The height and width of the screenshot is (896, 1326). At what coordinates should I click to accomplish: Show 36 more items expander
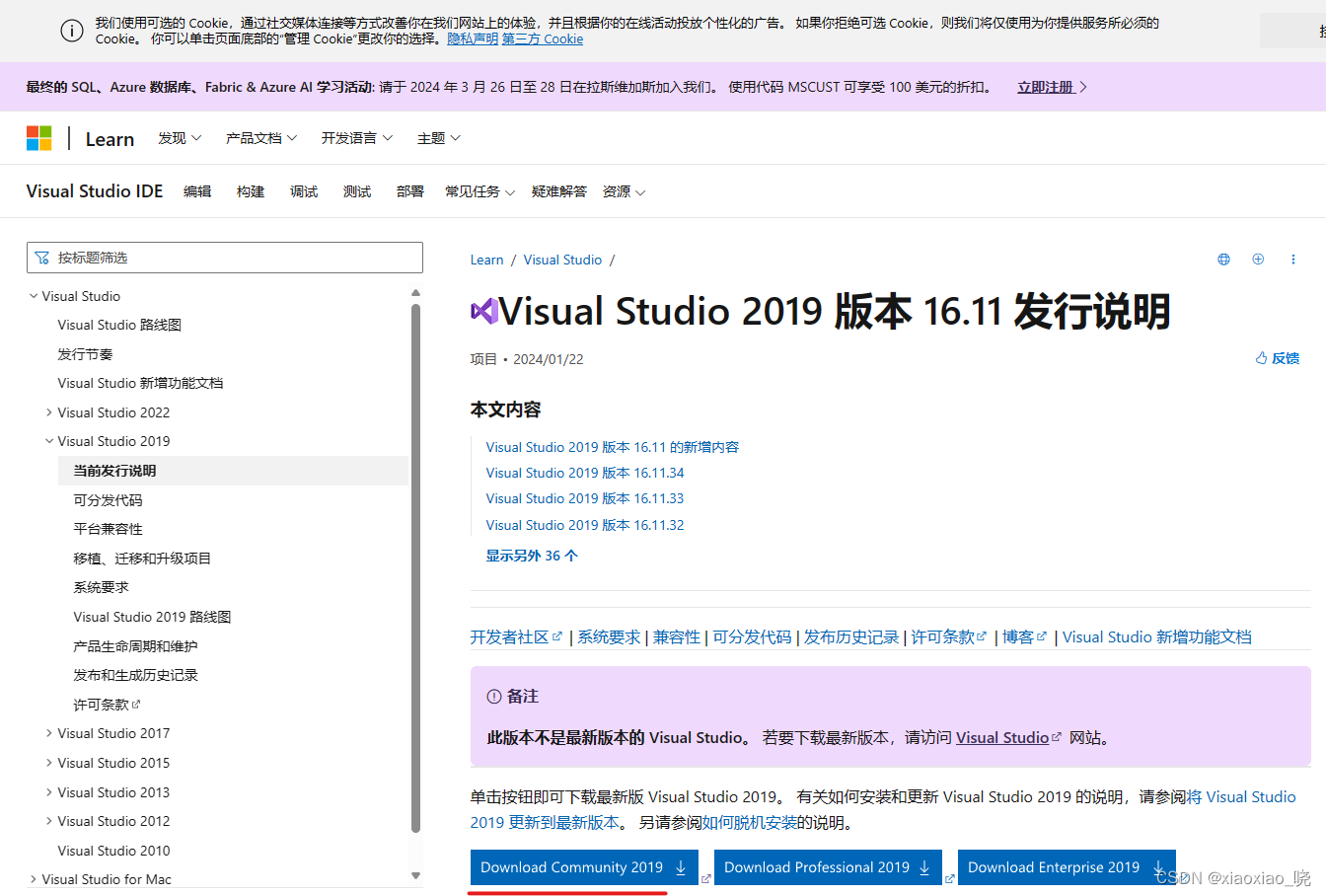click(x=532, y=556)
